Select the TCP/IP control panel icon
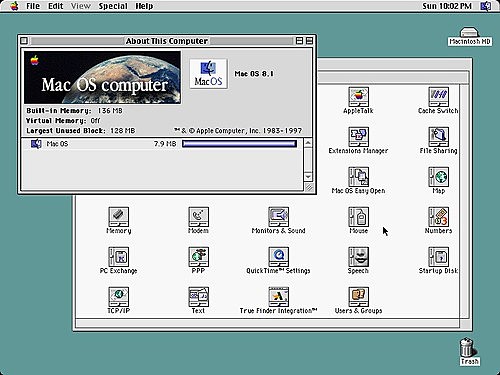Screen dimensions: 500x375 [118, 297]
